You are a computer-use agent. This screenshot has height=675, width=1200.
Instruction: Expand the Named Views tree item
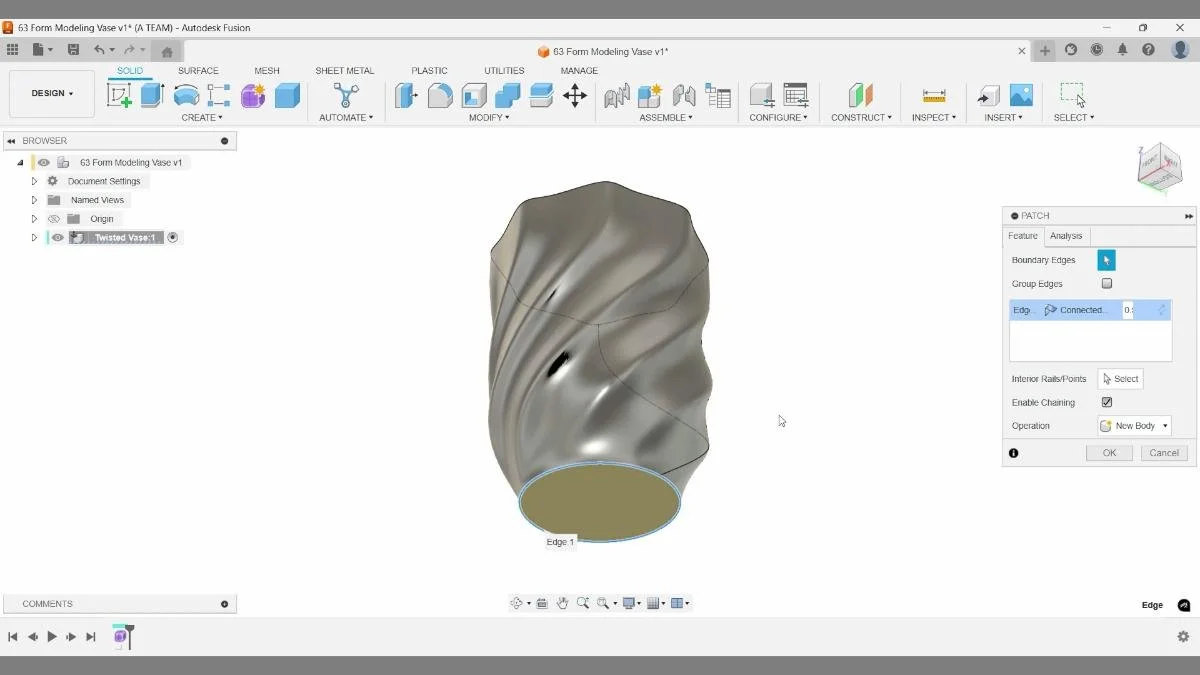[x=34, y=199]
